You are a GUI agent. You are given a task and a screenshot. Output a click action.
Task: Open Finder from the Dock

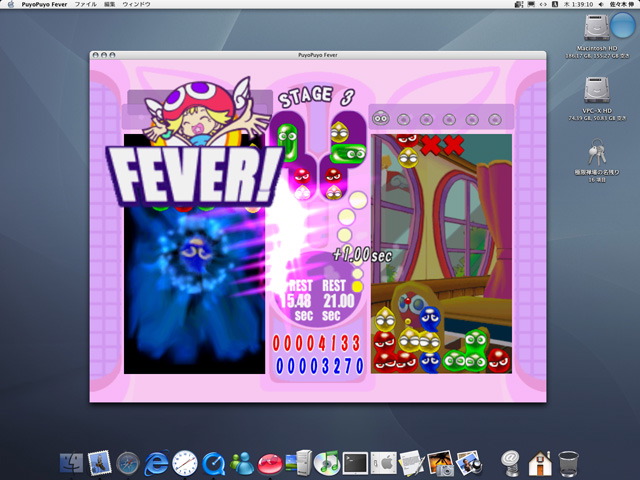(x=71, y=463)
